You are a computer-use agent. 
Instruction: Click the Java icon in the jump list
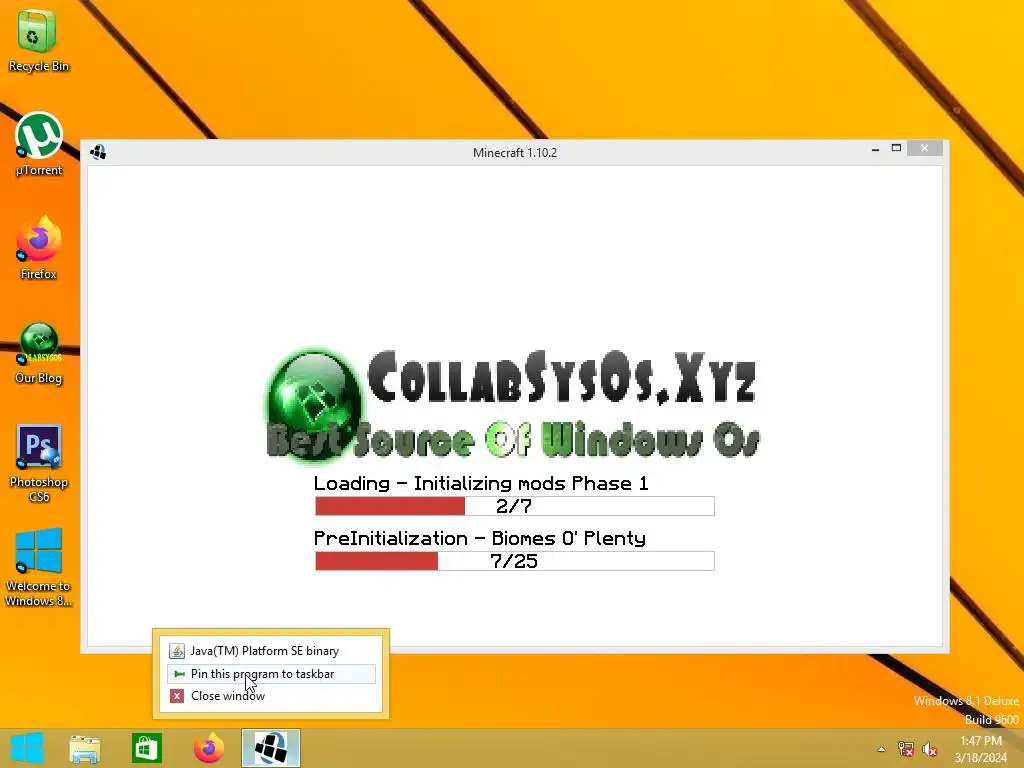point(177,651)
